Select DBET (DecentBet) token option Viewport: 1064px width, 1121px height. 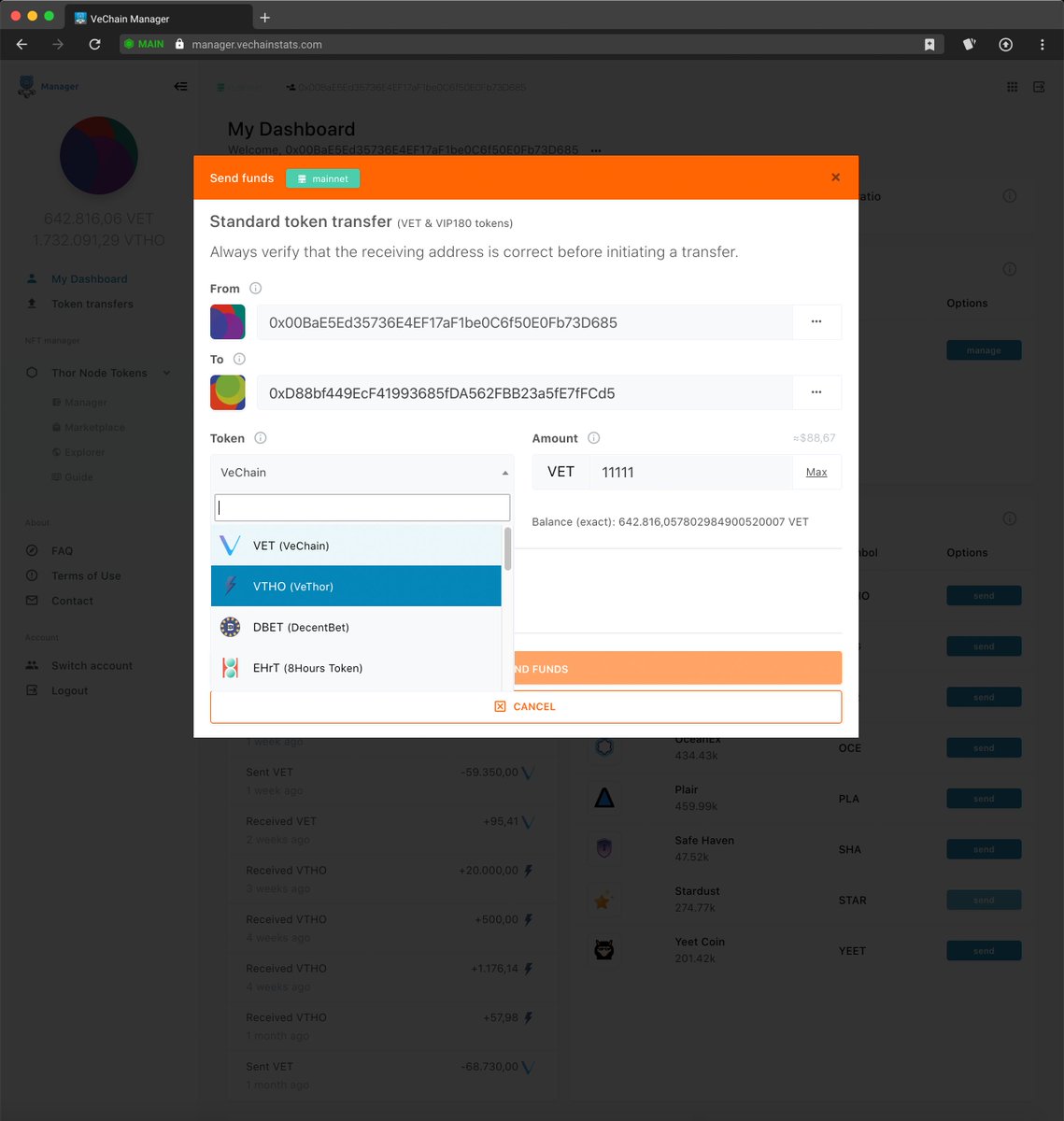(356, 628)
